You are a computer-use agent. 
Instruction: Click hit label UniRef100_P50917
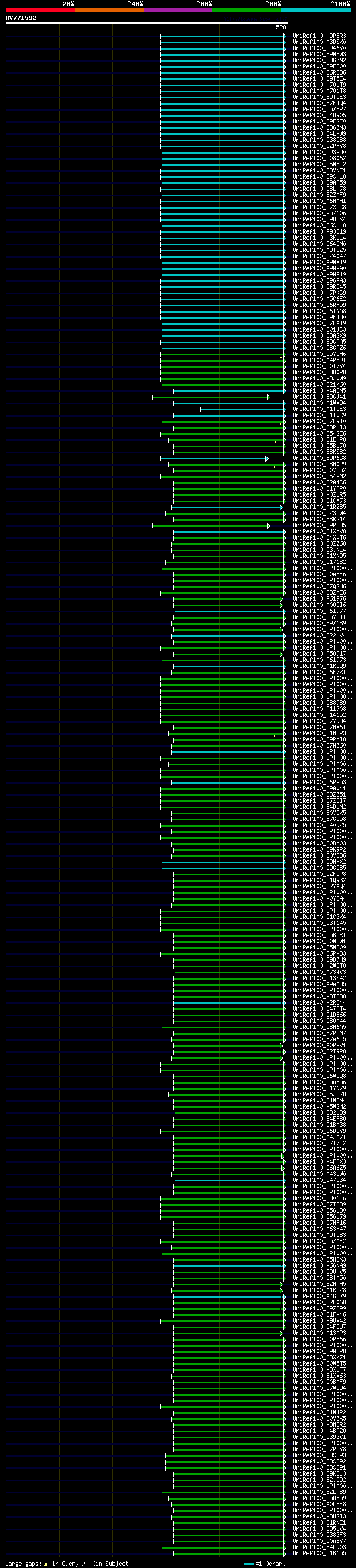click(319, 654)
